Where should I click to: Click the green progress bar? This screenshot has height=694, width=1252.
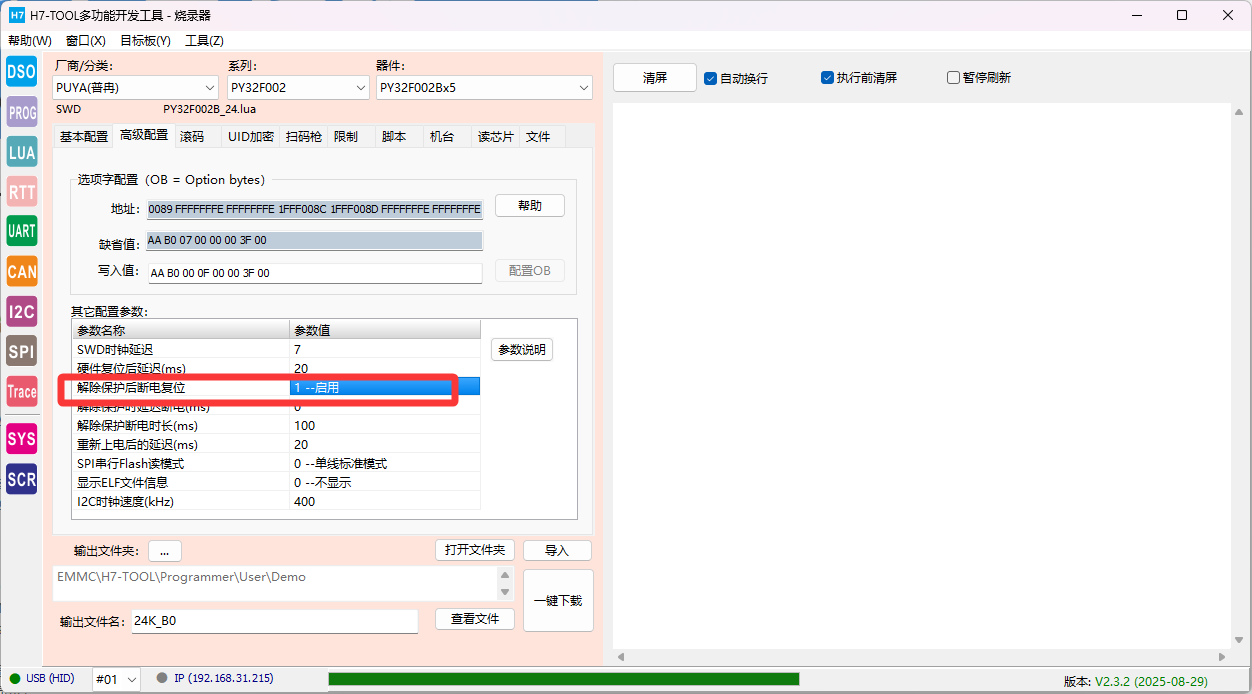[x=563, y=679]
